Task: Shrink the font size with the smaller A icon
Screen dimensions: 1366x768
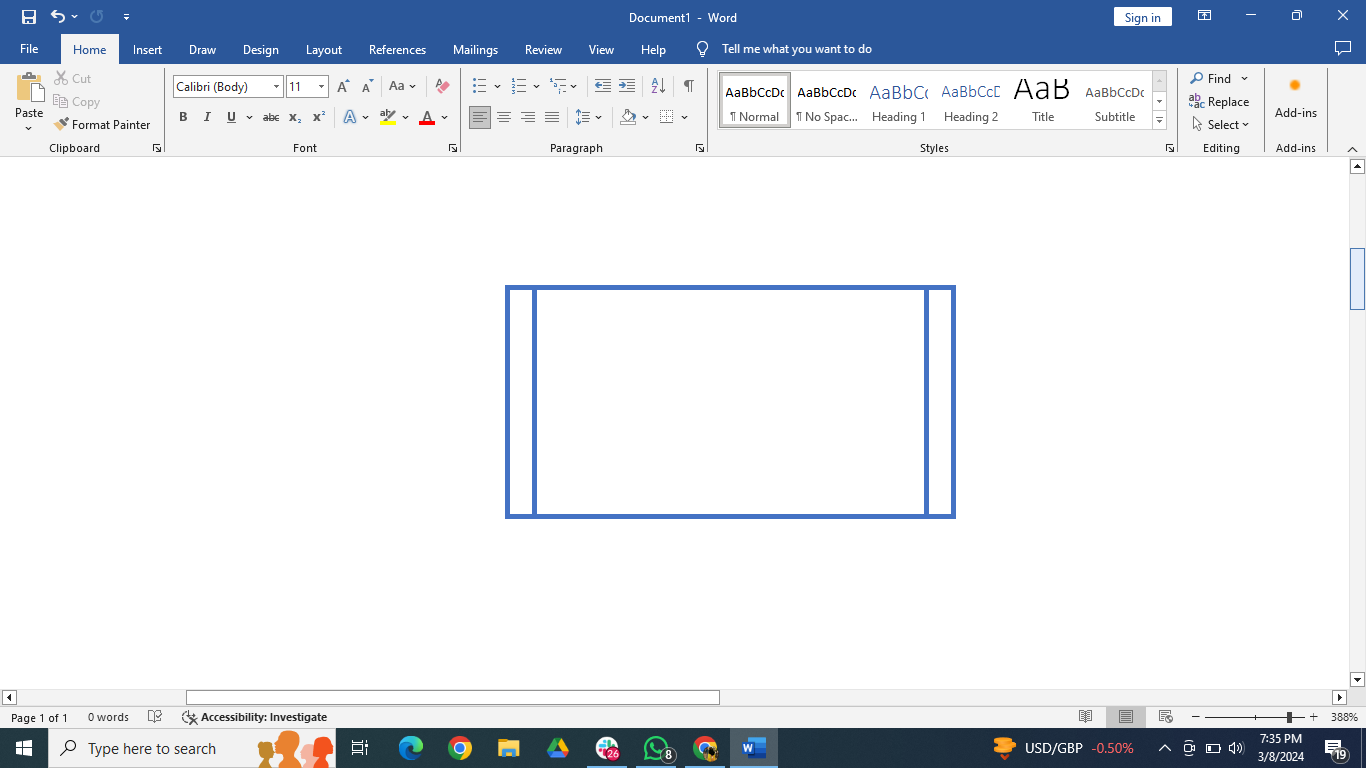Action: pyautogui.click(x=367, y=87)
